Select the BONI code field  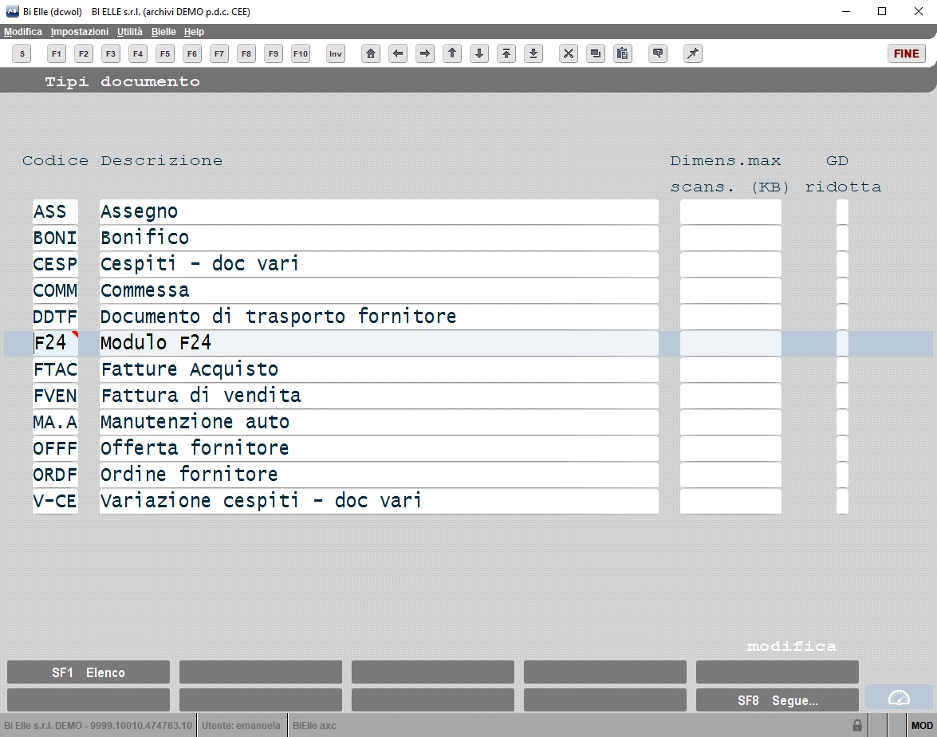click(x=55, y=238)
